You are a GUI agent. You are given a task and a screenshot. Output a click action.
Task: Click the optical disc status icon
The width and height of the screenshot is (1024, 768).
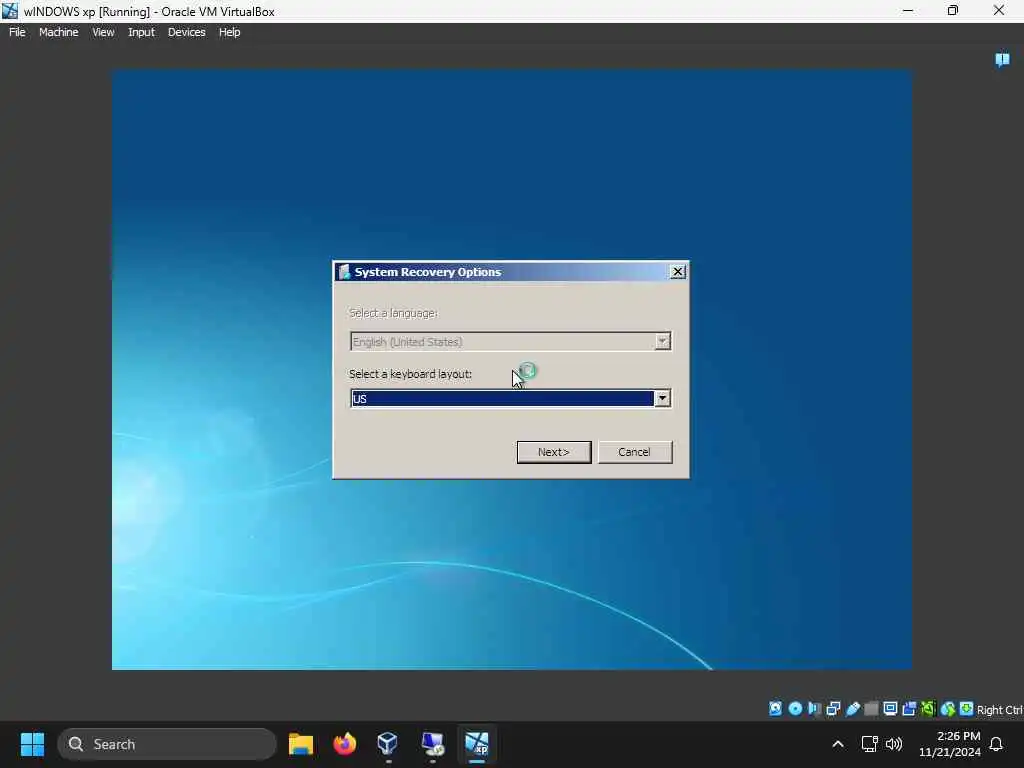coord(795,709)
